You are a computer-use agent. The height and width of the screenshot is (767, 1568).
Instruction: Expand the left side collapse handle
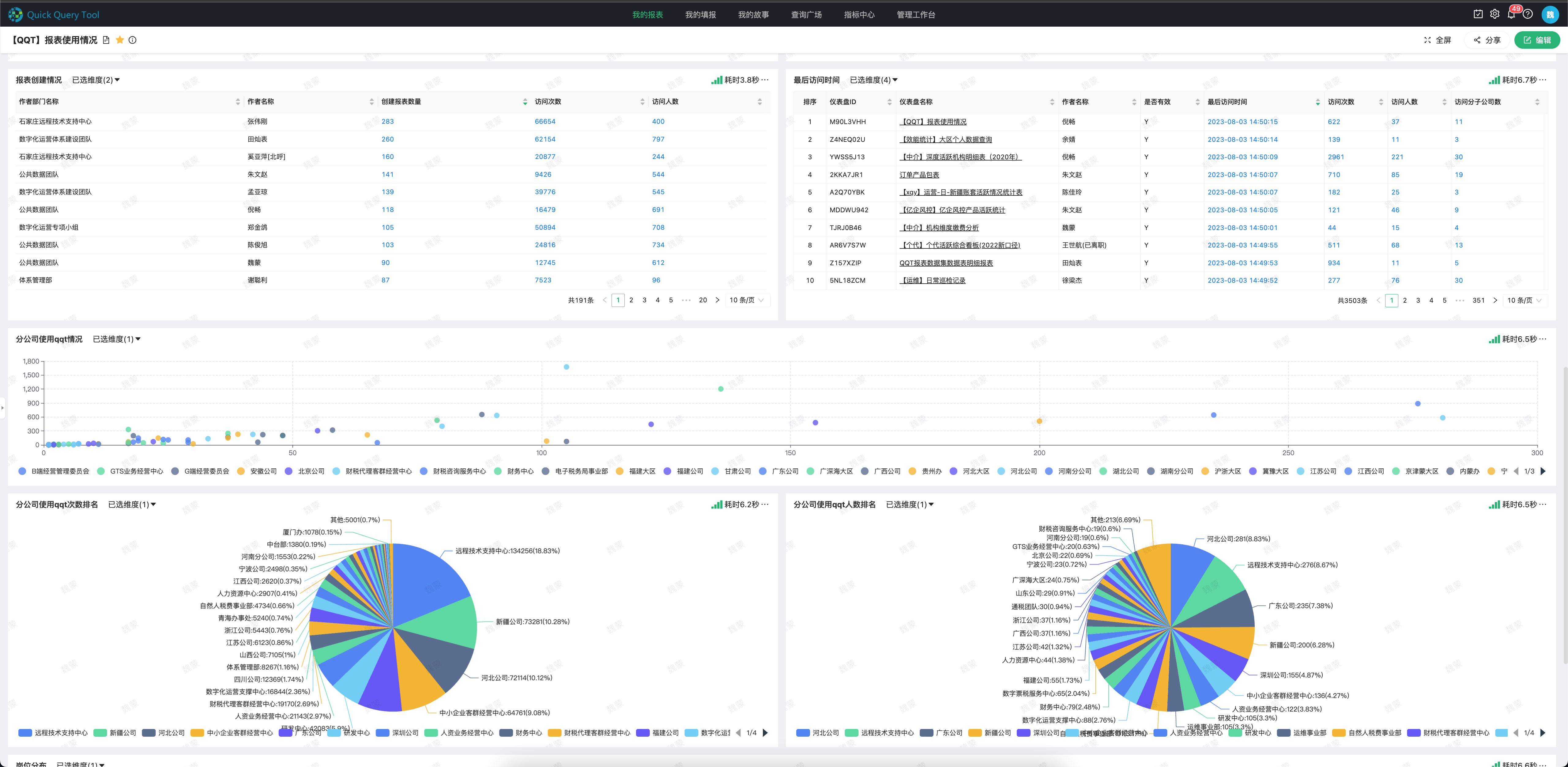[2, 408]
